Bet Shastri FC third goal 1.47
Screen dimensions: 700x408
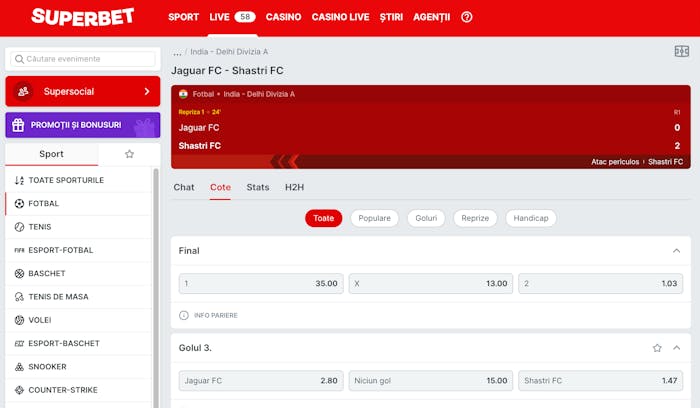600,381
